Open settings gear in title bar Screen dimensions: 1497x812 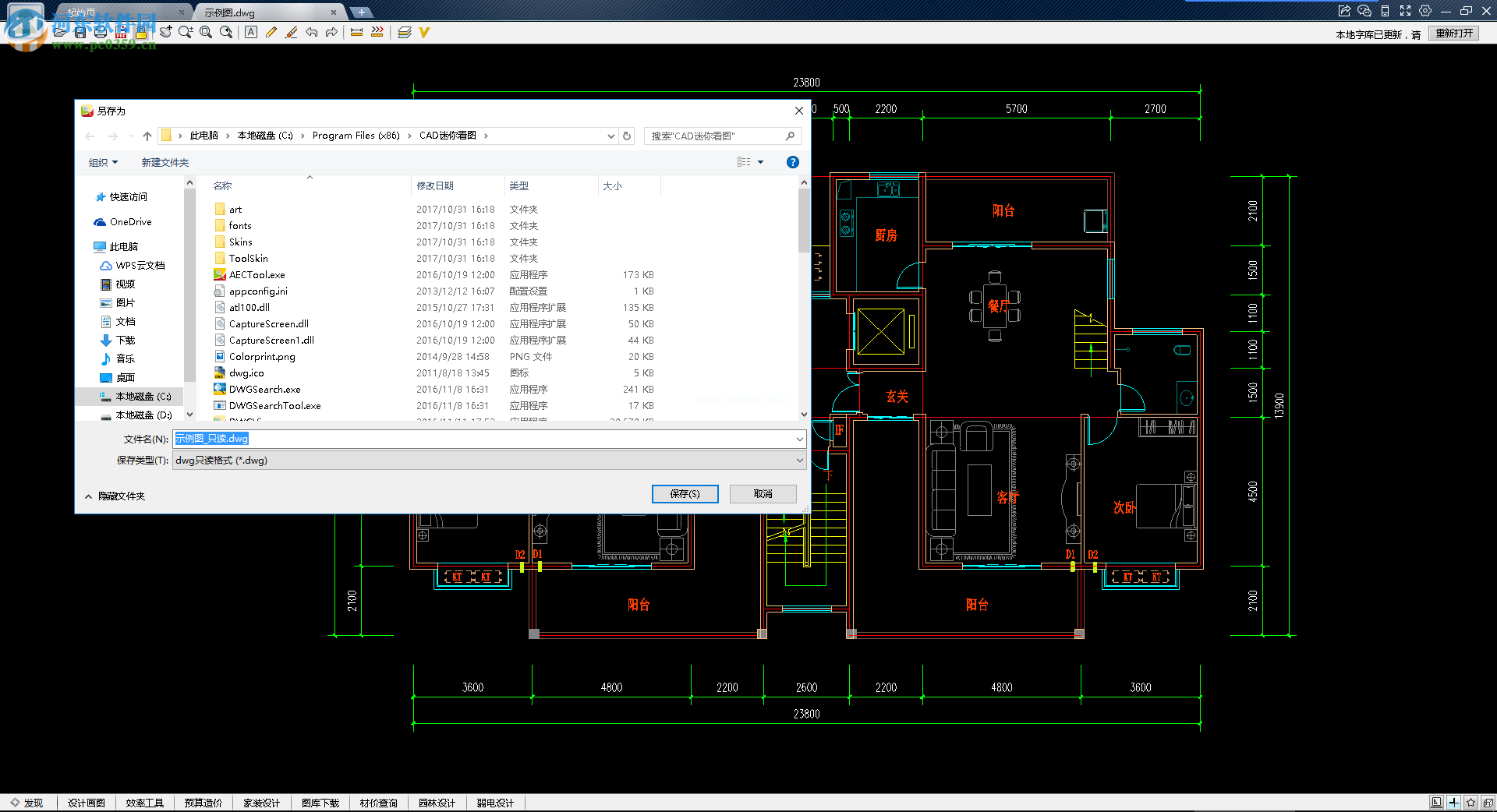click(x=1425, y=11)
